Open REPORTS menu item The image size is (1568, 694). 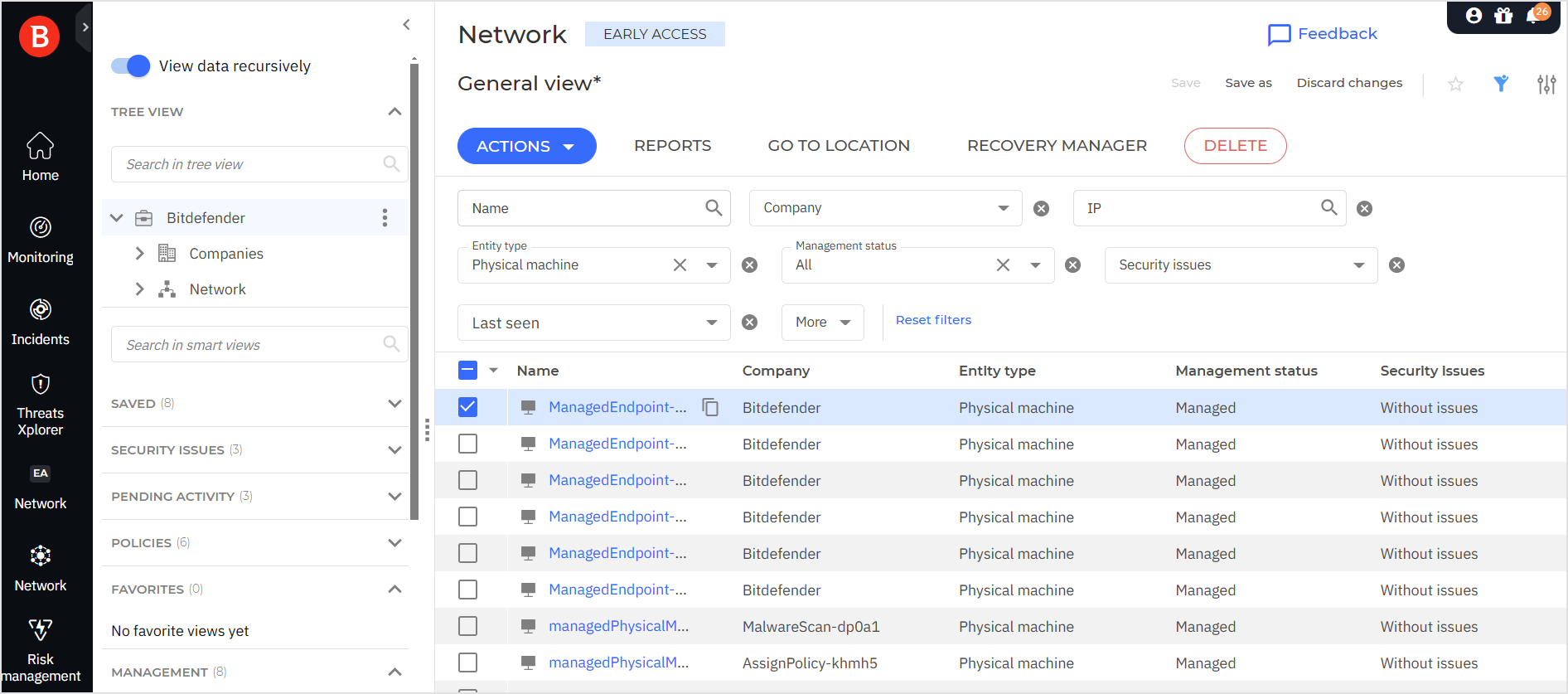coord(672,146)
